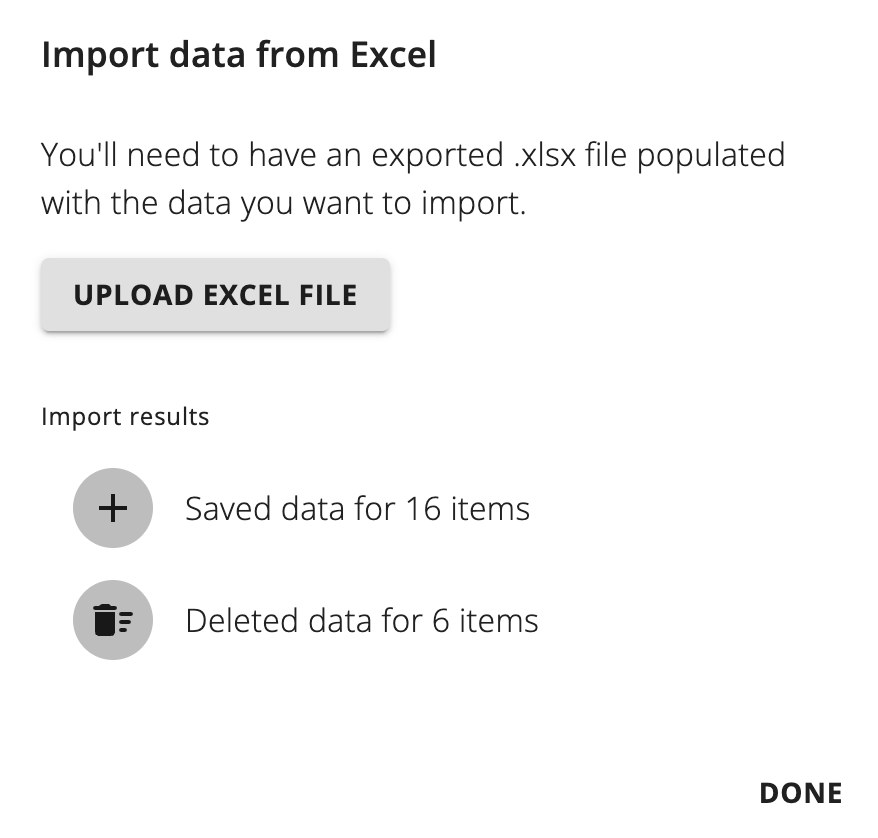This screenshot has height=838, width=878.
Task: Click the word "Excel" in the dialog title
Action: (392, 55)
